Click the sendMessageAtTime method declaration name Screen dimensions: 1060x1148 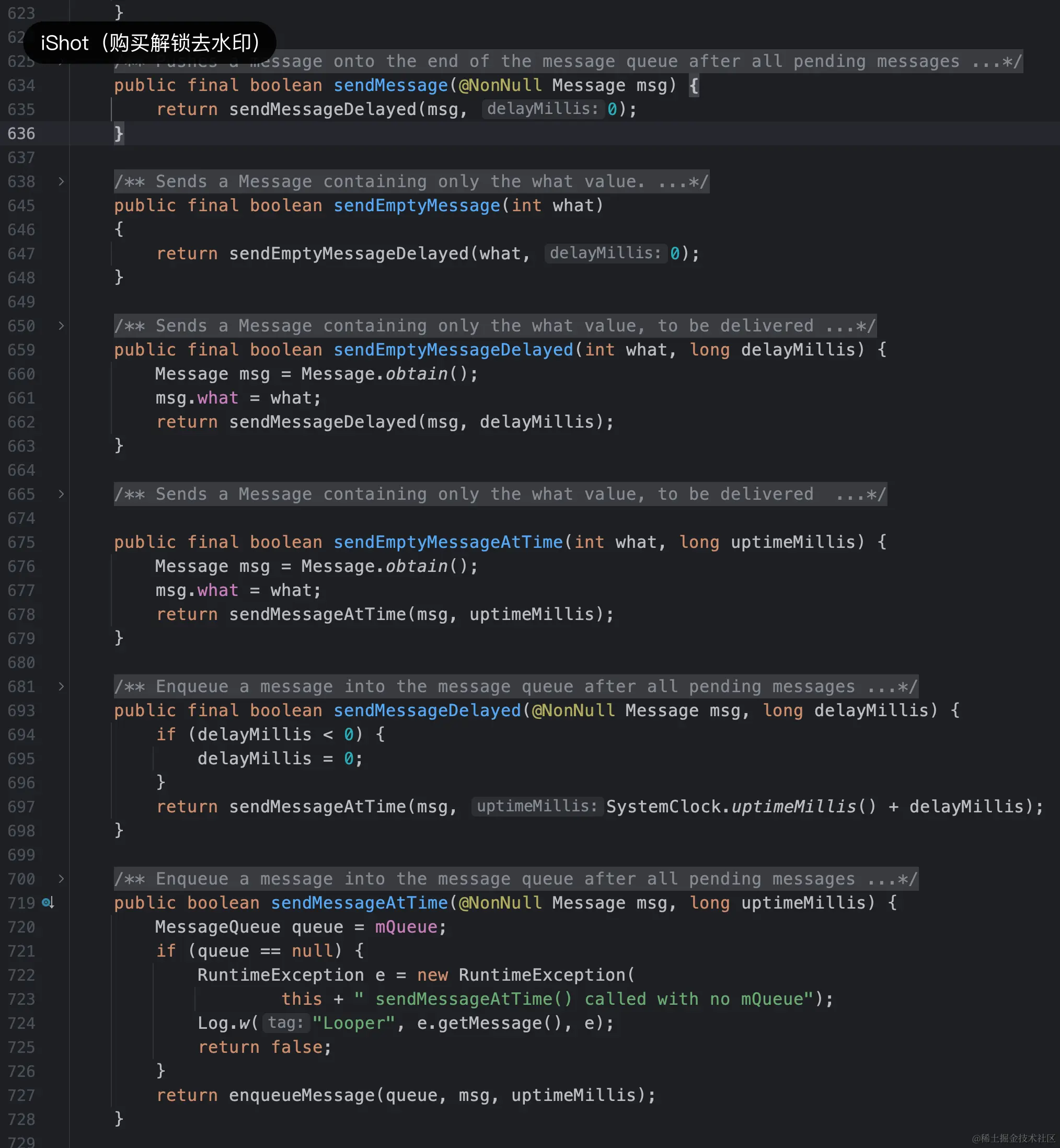tap(359, 903)
